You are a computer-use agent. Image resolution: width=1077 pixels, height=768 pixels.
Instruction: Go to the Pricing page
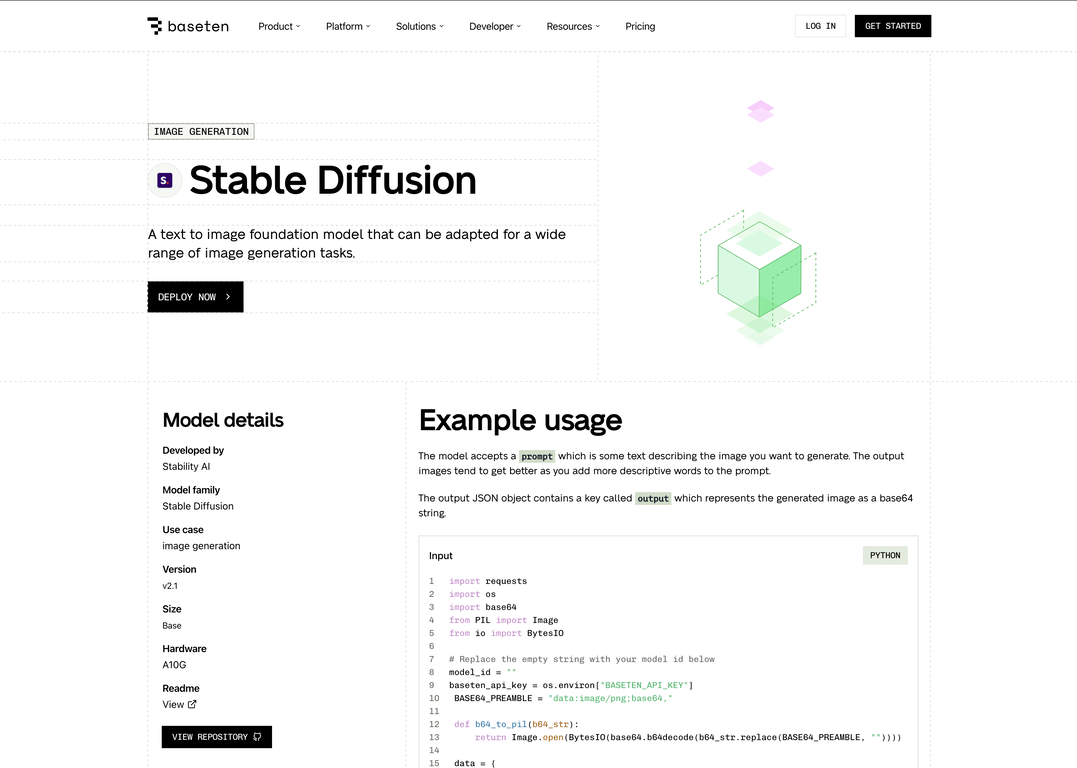pos(640,26)
